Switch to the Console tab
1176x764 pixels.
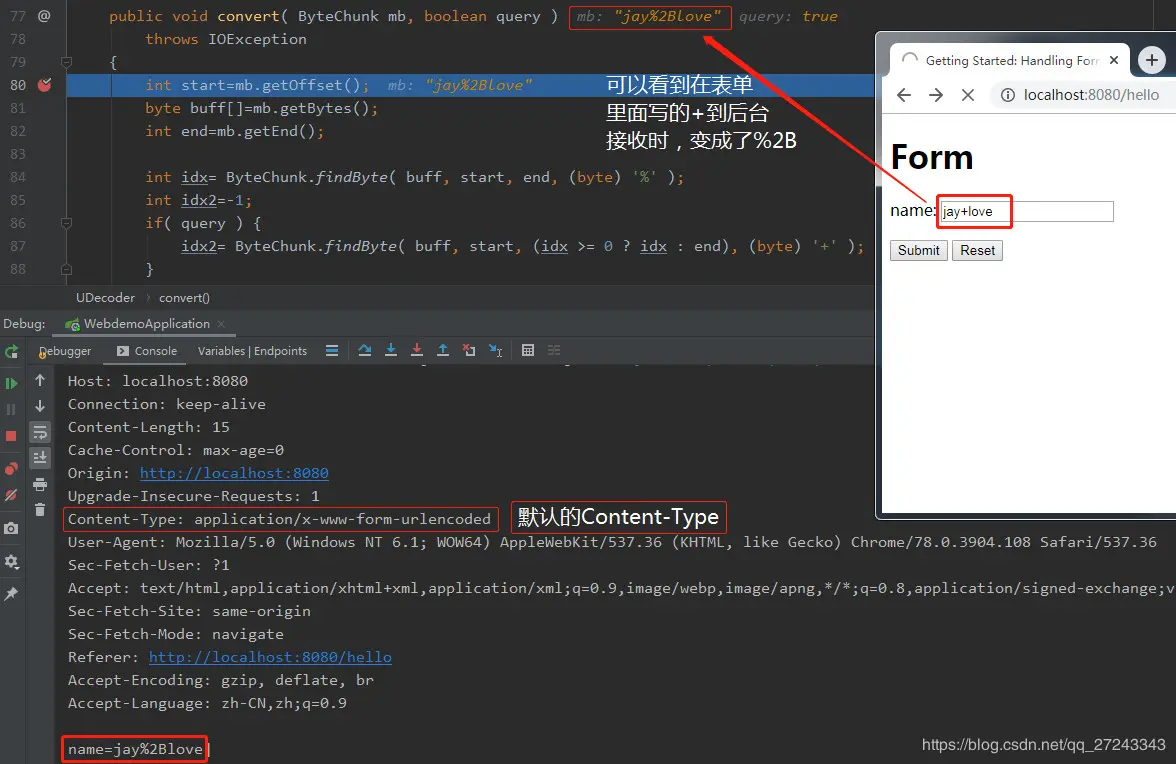[x=147, y=351]
